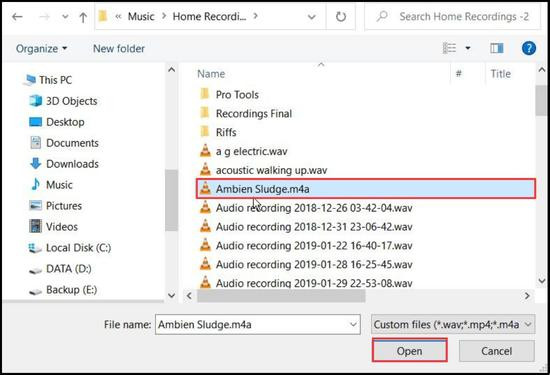This screenshot has height=375, width=550.
Task: Click the Search Home Recordings field
Action: 452,16
